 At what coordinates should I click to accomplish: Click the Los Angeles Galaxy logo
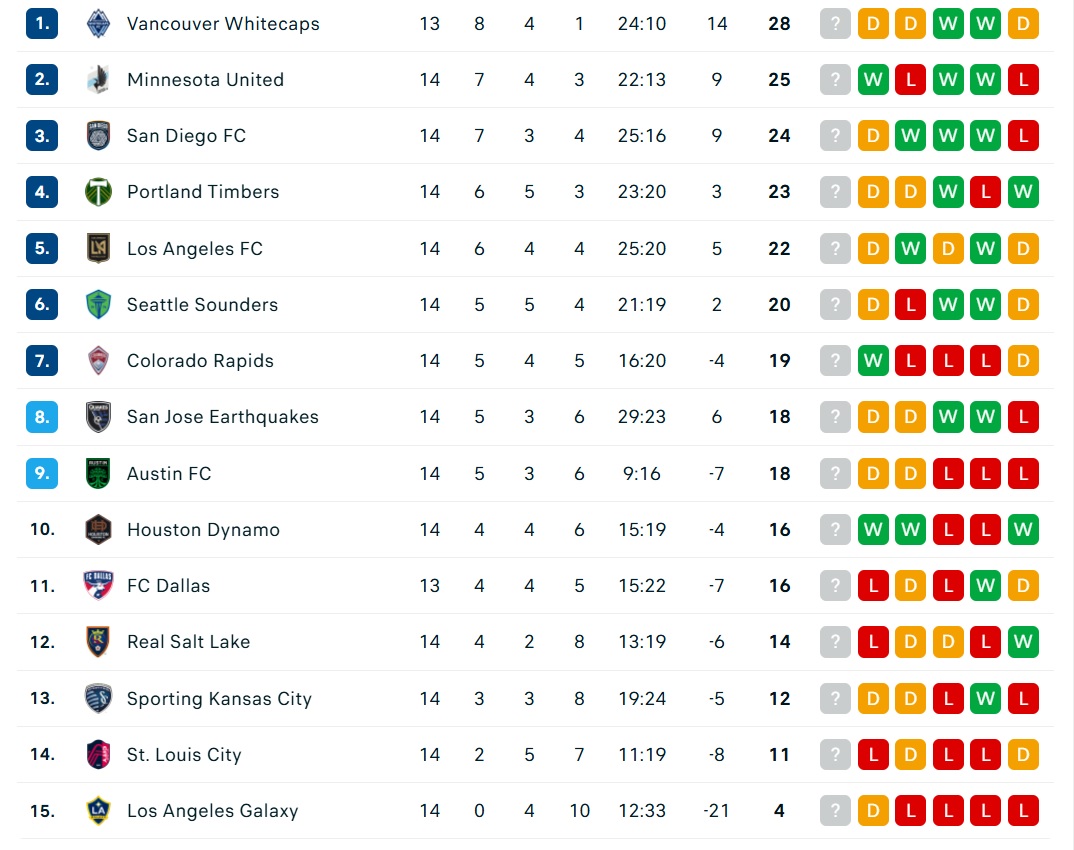coord(99,811)
